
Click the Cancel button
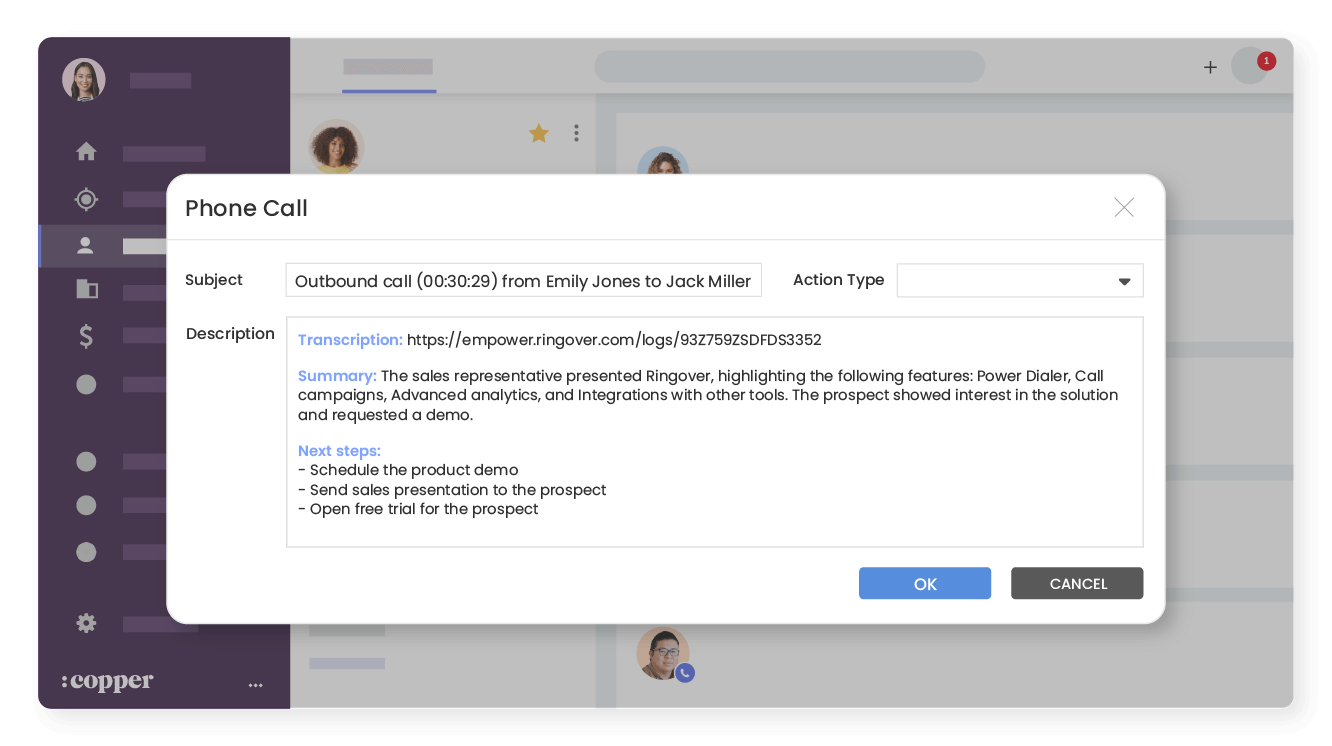point(1077,583)
